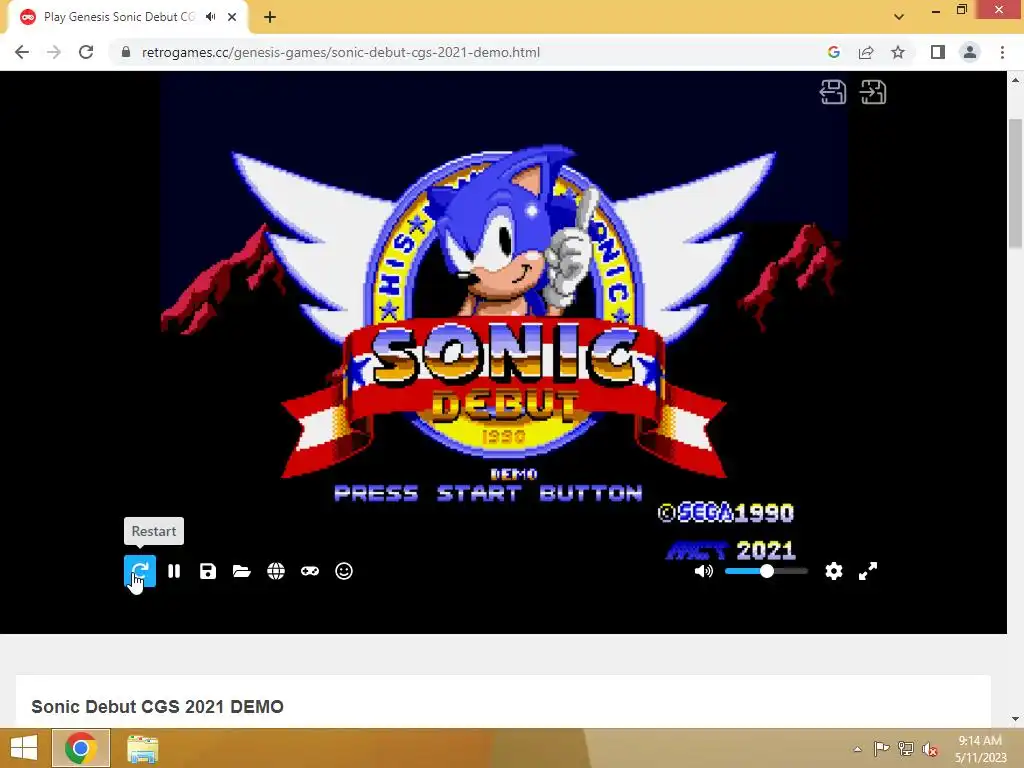Close the Sonic Debut tab

click(x=232, y=17)
